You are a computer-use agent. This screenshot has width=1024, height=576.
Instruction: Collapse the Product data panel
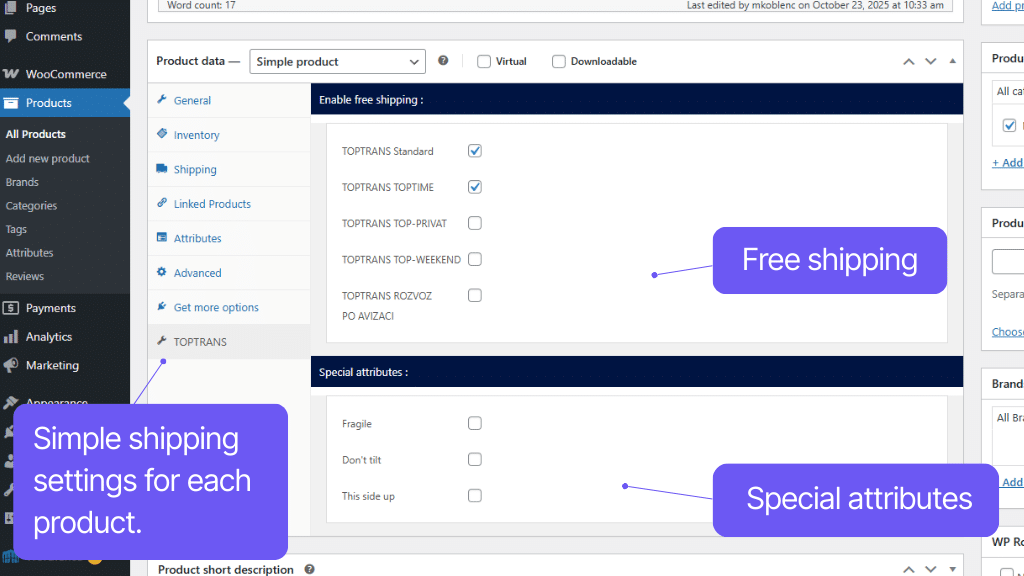tap(953, 61)
